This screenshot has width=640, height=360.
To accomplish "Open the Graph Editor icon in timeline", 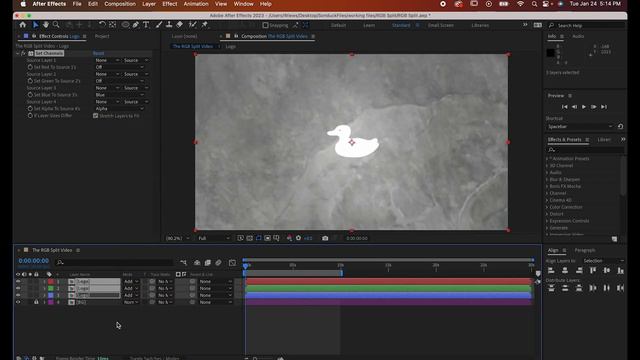I will coord(232,262).
